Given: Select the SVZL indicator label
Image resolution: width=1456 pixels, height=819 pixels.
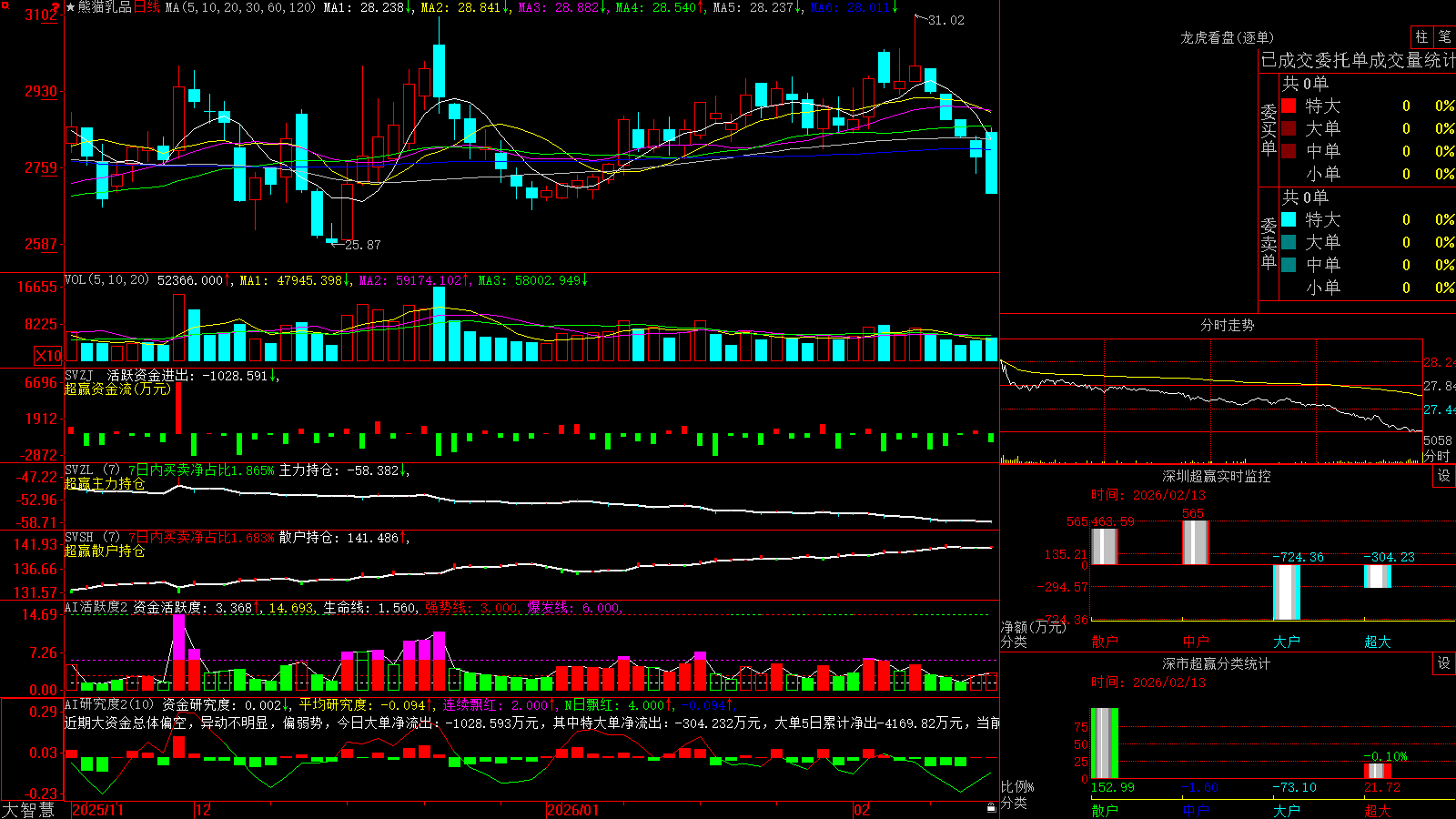Looking at the screenshot, I should pyautogui.click(x=79, y=470).
